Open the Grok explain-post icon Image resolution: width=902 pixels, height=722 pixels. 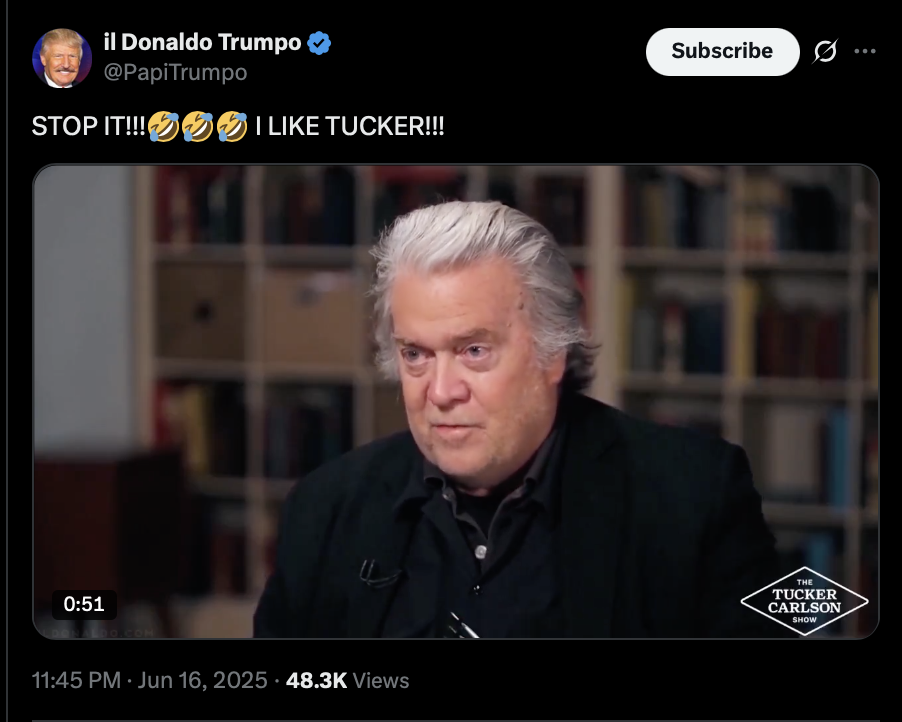tap(825, 51)
